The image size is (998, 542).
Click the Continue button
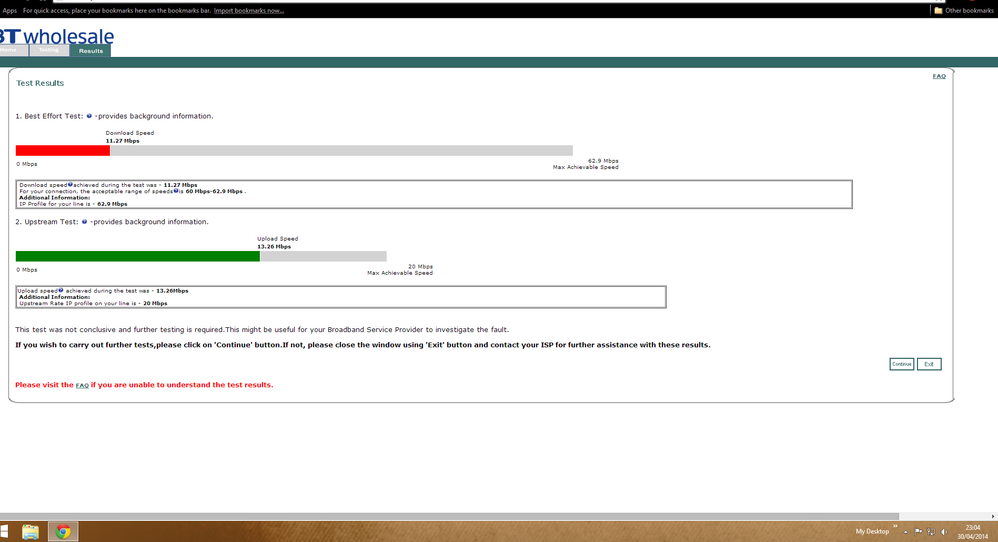point(901,364)
